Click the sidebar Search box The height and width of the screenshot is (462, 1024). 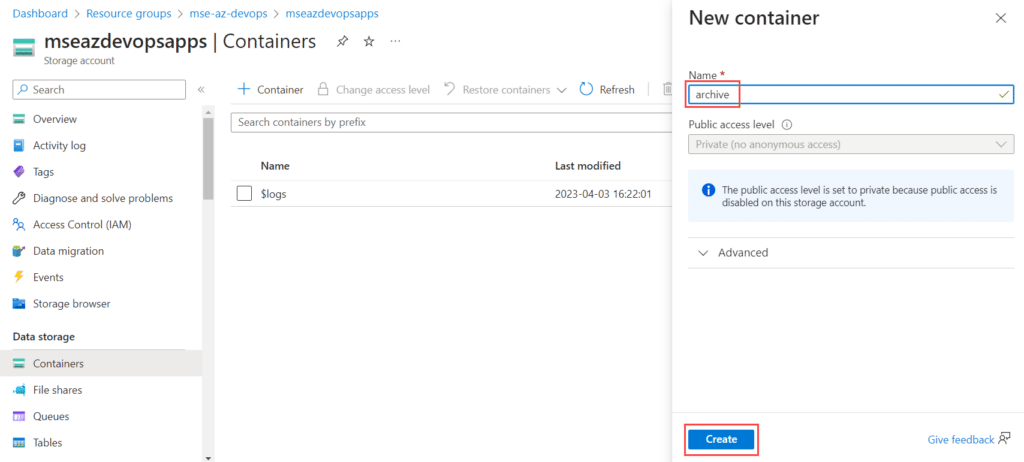point(99,90)
